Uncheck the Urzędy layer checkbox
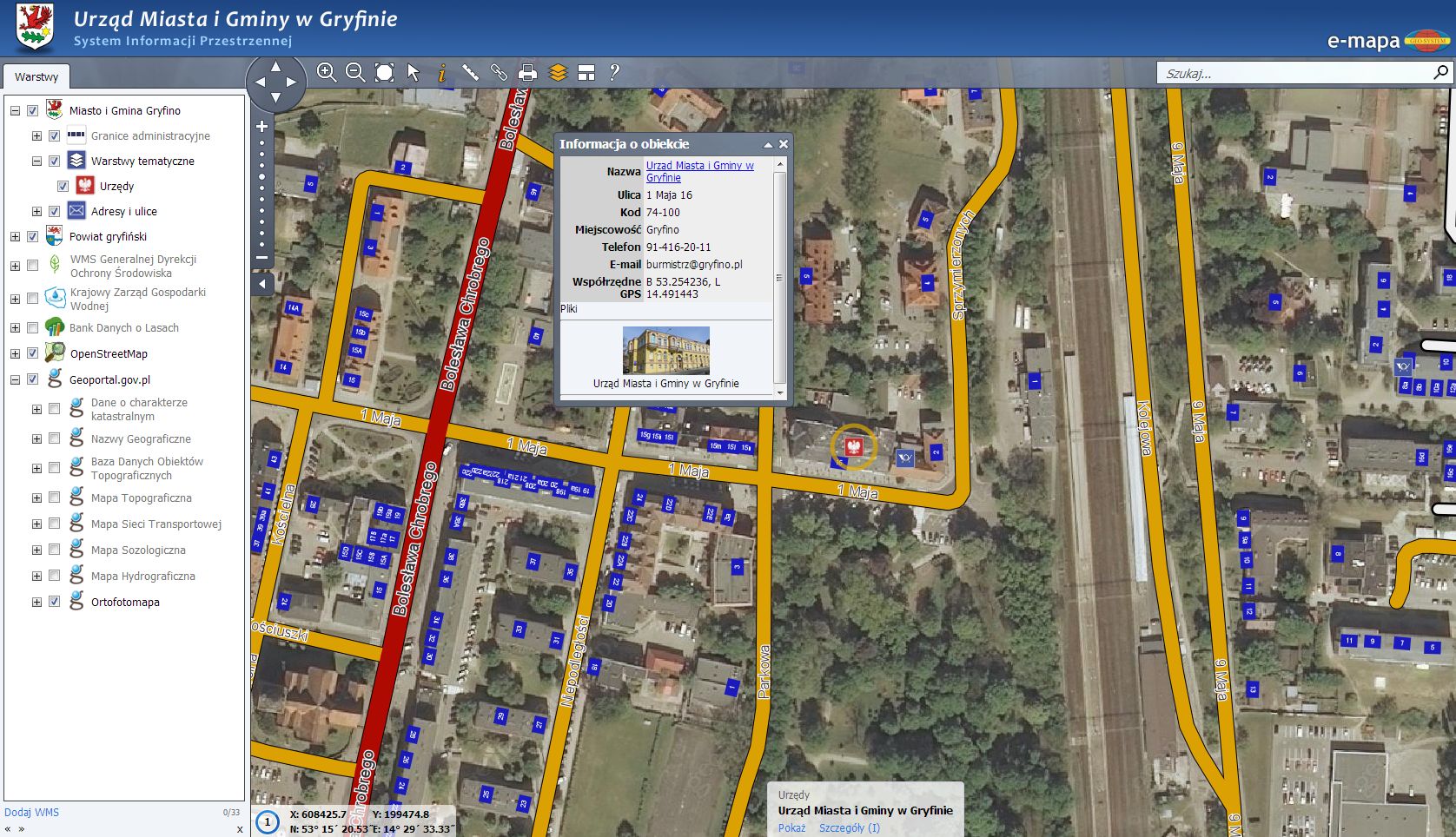 (x=63, y=186)
